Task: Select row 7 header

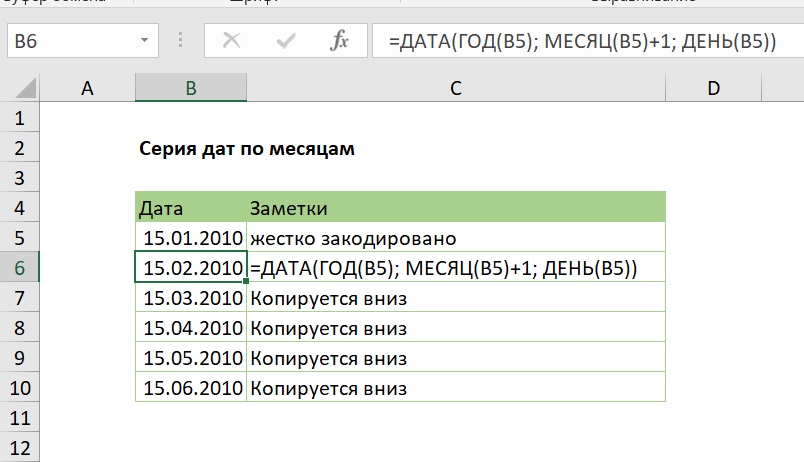Action: coord(19,297)
